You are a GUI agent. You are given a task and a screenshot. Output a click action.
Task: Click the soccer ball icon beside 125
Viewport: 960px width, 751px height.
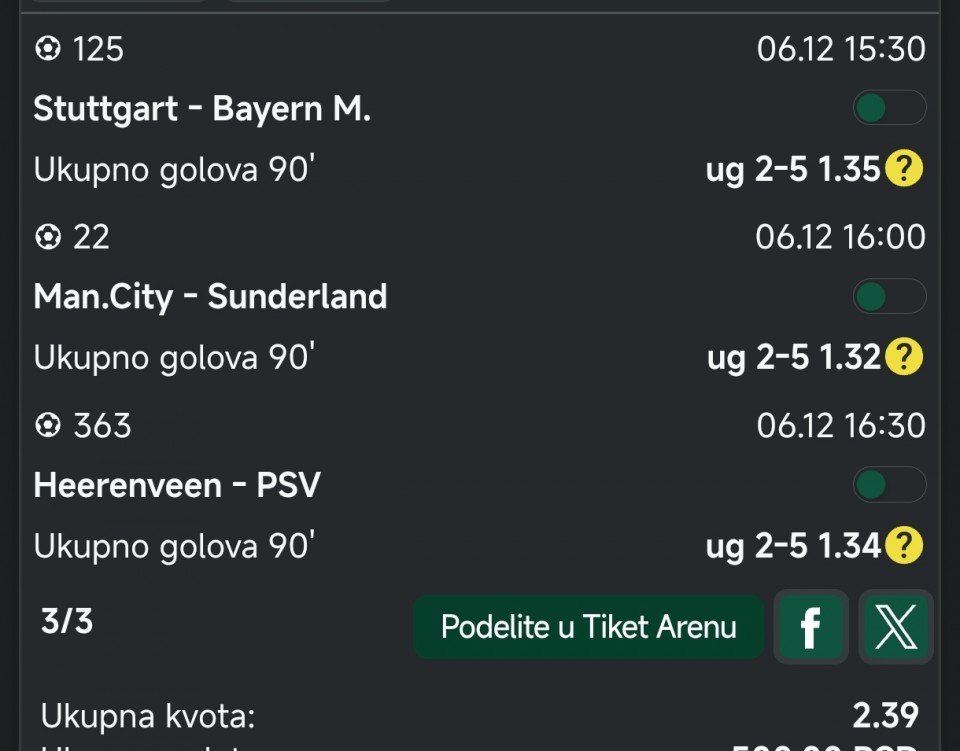(47, 49)
